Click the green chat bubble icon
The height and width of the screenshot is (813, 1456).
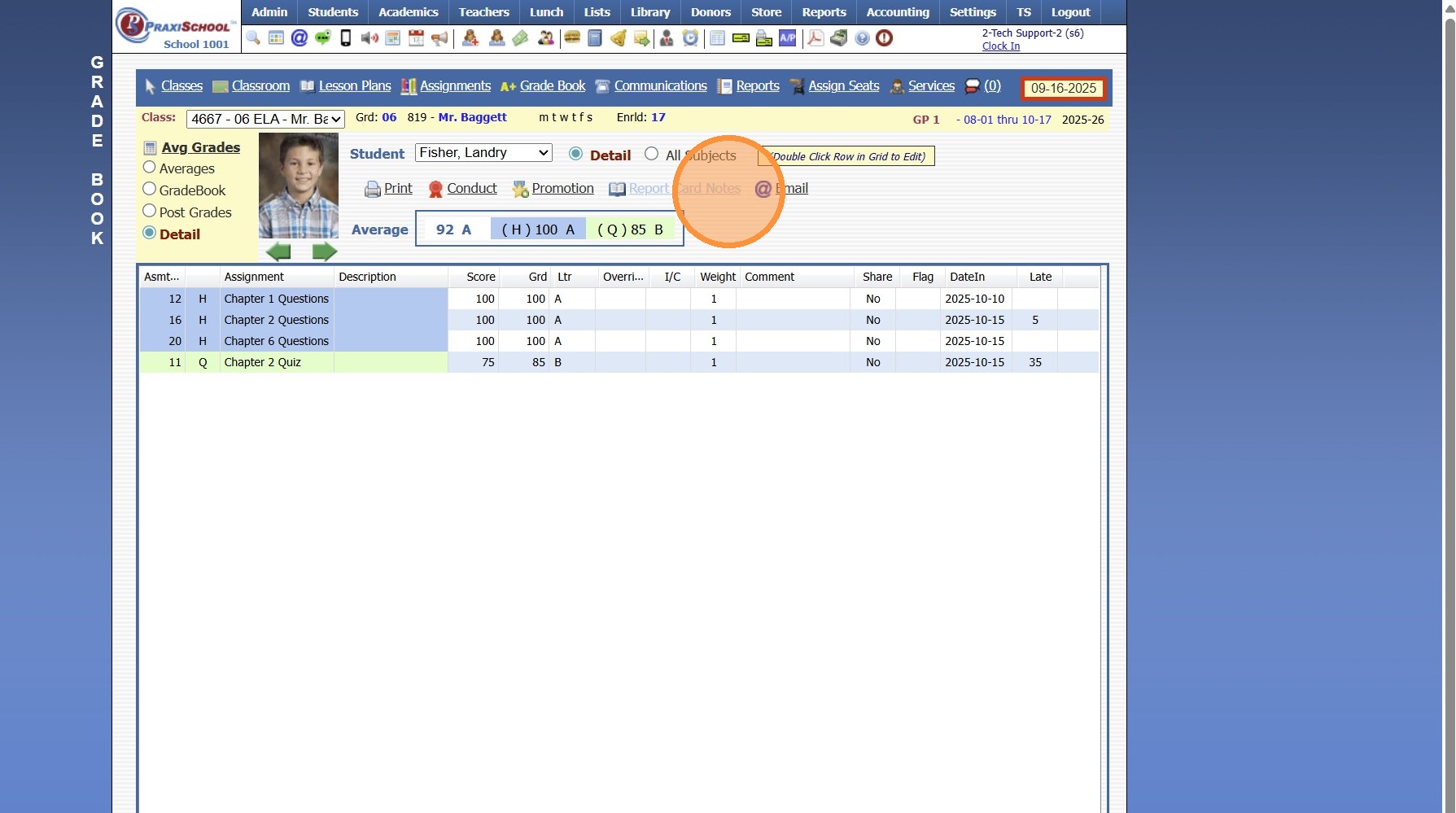pos(323,38)
